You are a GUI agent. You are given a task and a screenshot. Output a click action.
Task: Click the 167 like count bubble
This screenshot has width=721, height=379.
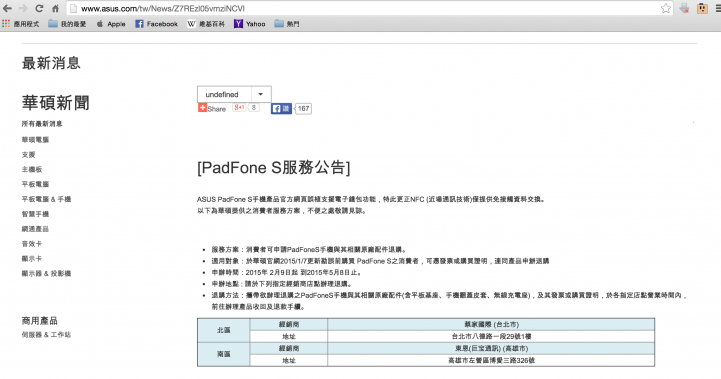(x=303, y=109)
